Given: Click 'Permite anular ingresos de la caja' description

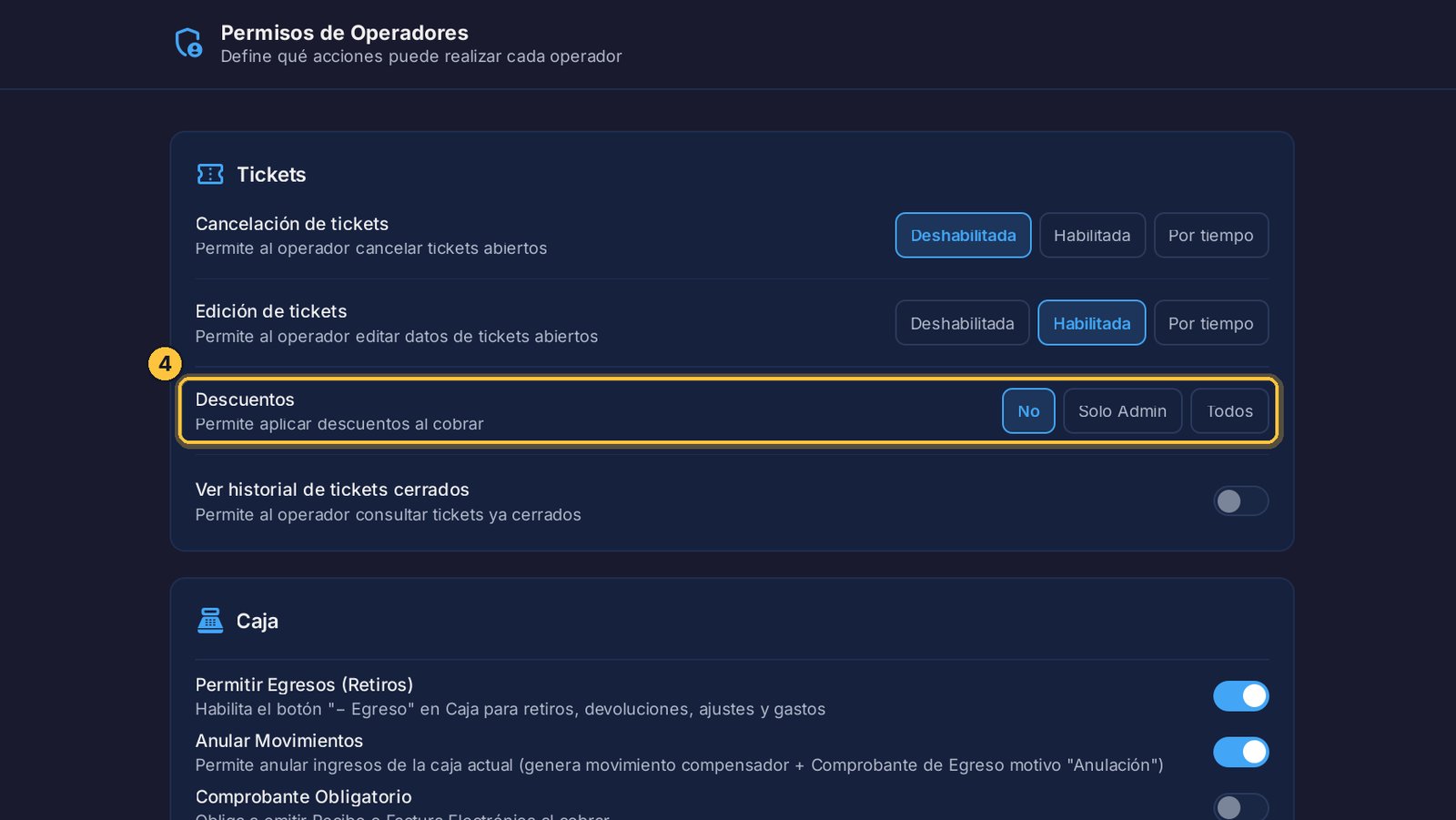Looking at the screenshot, I should tap(680, 765).
